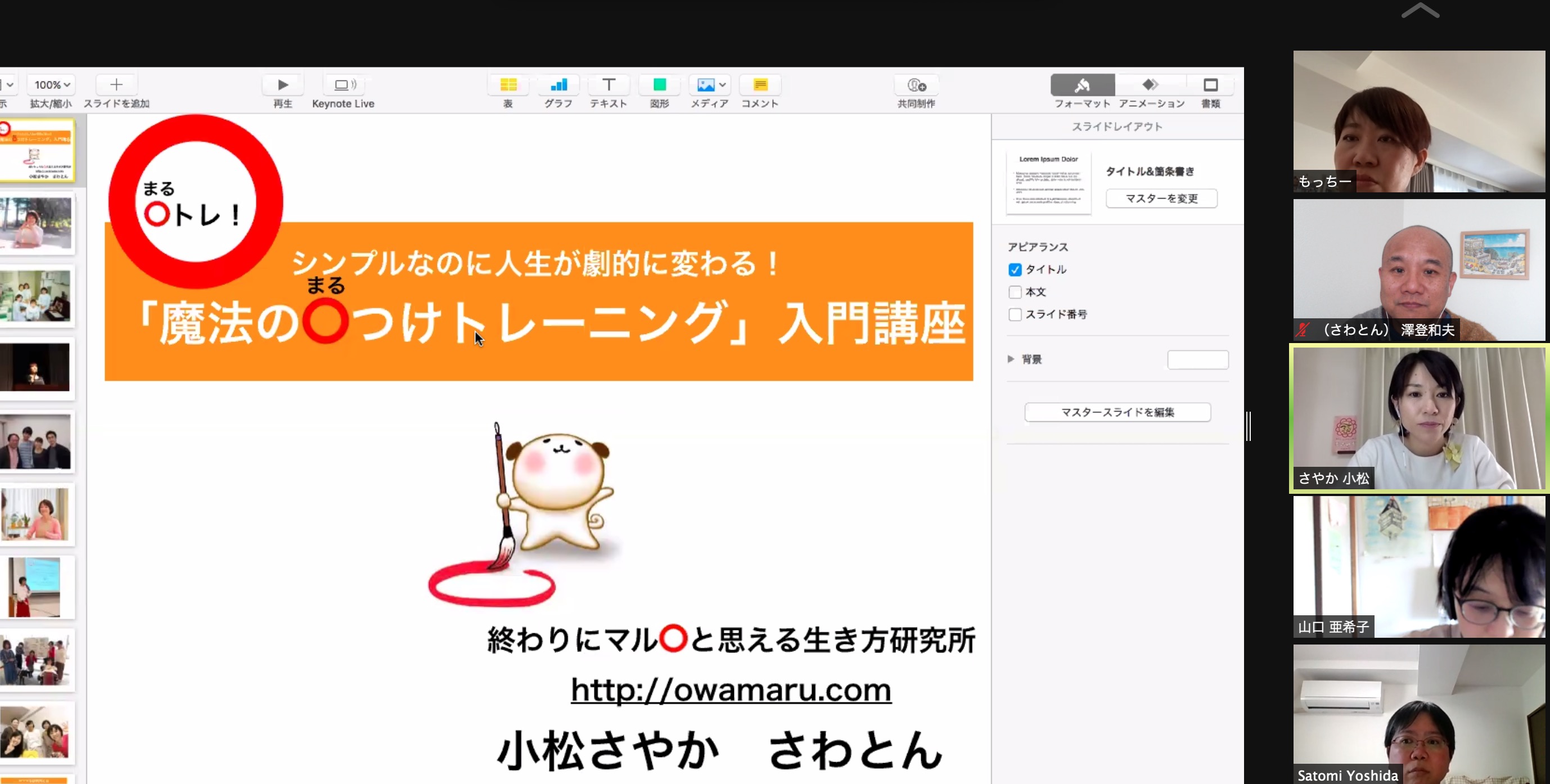Select the second-to-last visible group photo thumbnail
This screenshot has height=784, width=1550.
36,660
